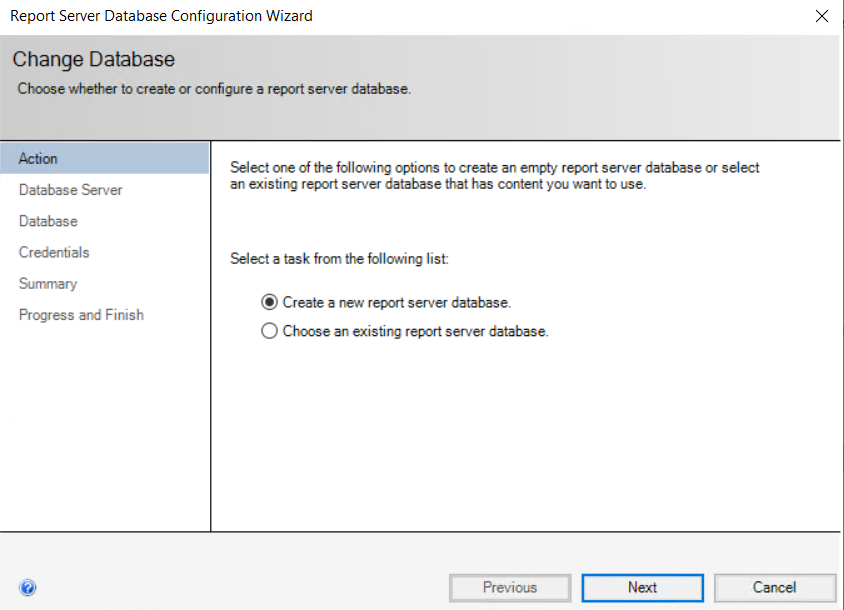
Task: Click the blue help question mark icon
Action: [x=28, y=588]
